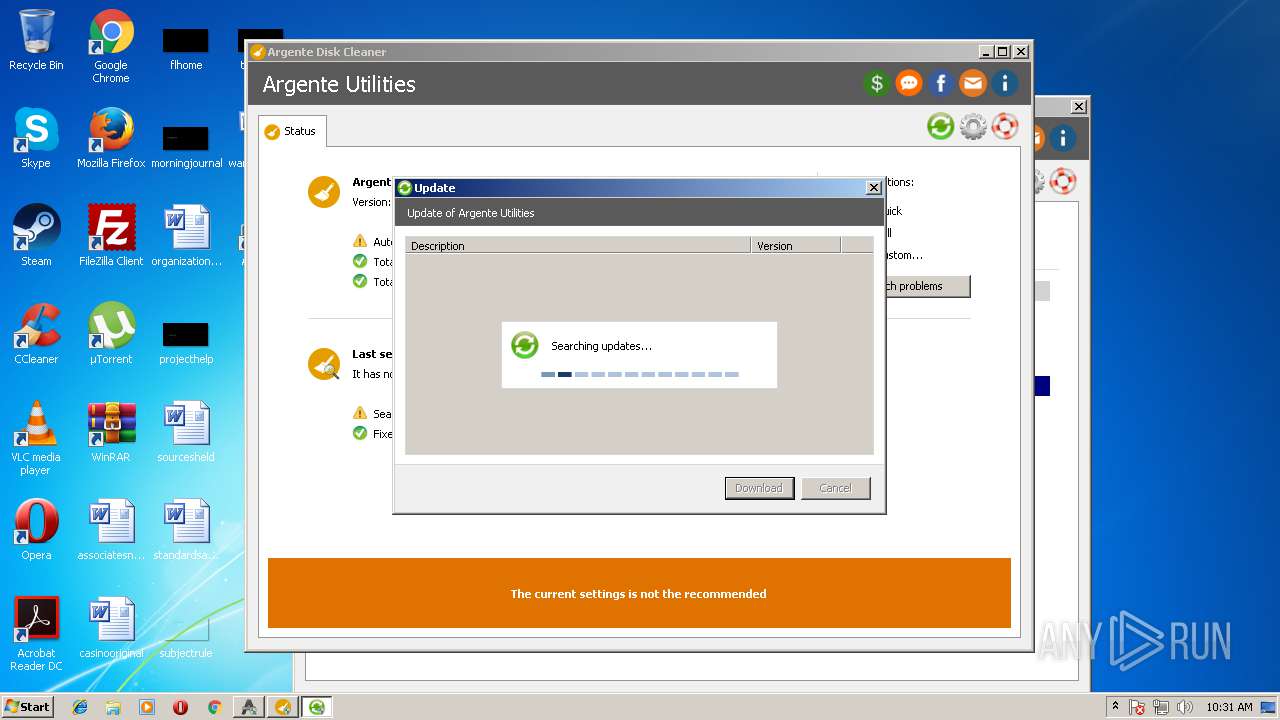Open Recycle Bin on desktop
The height and width of the screenshot is (720, 1280).
coord(36,40)
